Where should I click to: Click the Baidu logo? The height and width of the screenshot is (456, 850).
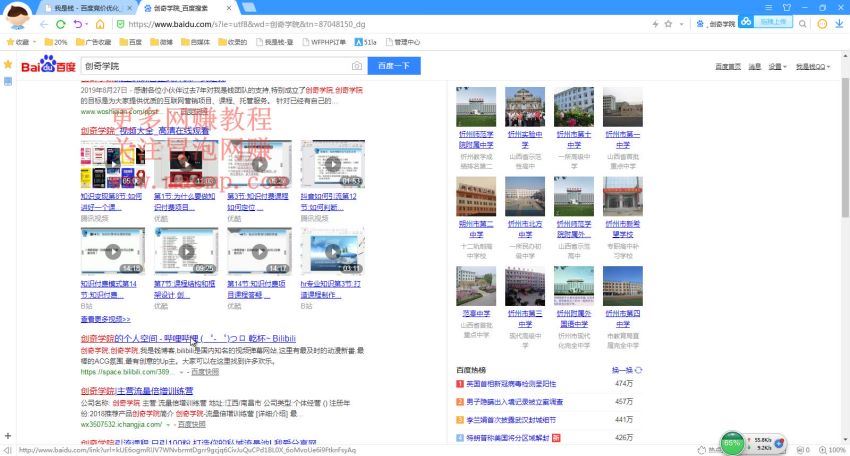[48, 65]
